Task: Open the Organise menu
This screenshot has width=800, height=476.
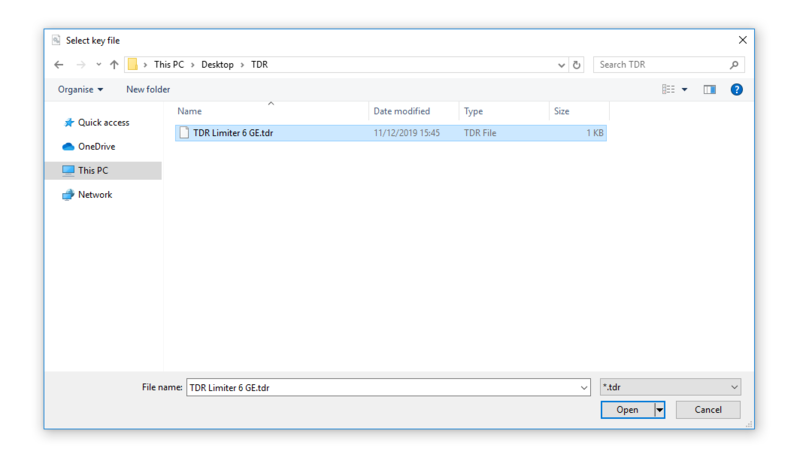Action: click(x=80, y=89)
